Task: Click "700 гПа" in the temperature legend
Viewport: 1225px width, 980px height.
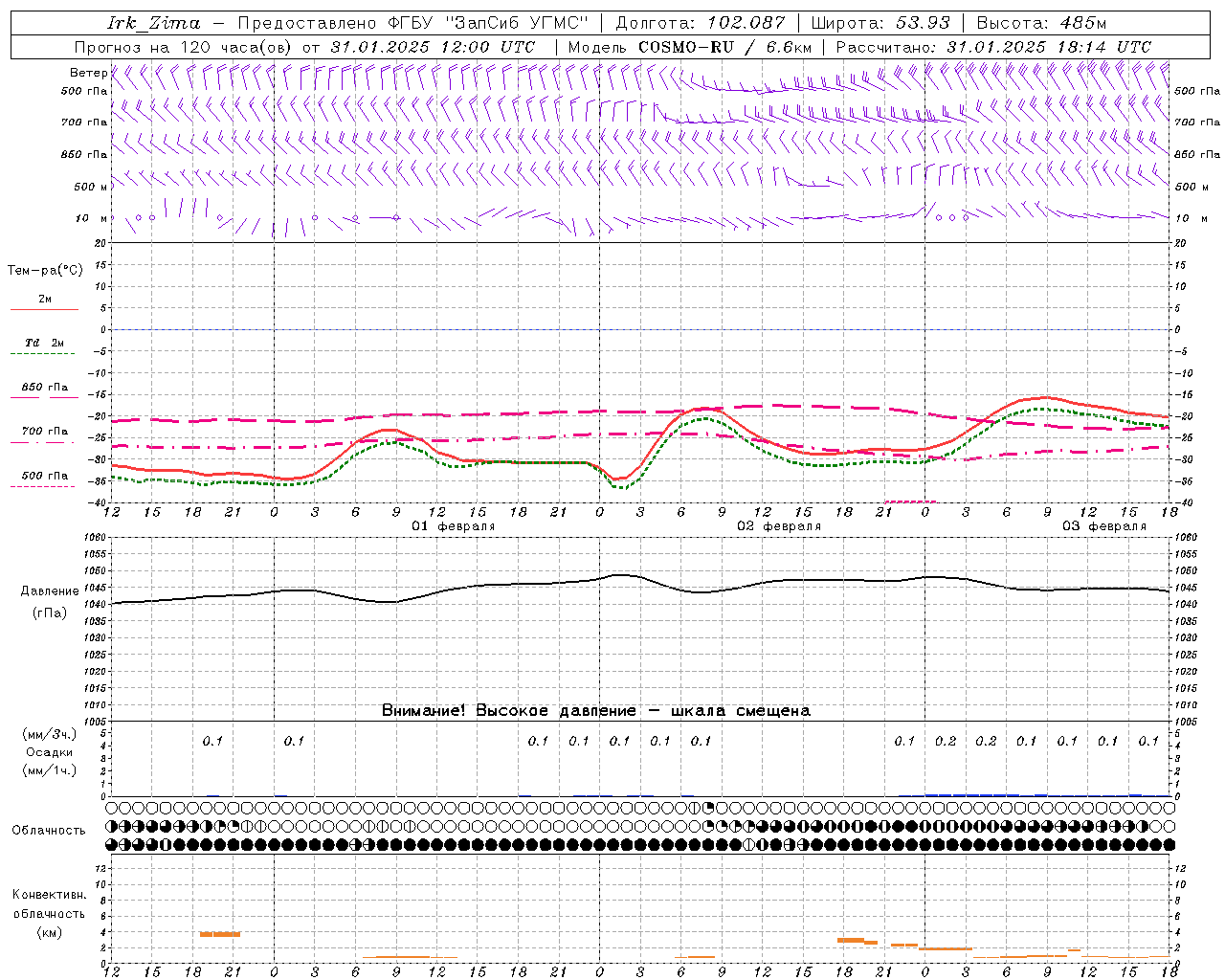Action: pyautogui.click(x=45, y=432)
